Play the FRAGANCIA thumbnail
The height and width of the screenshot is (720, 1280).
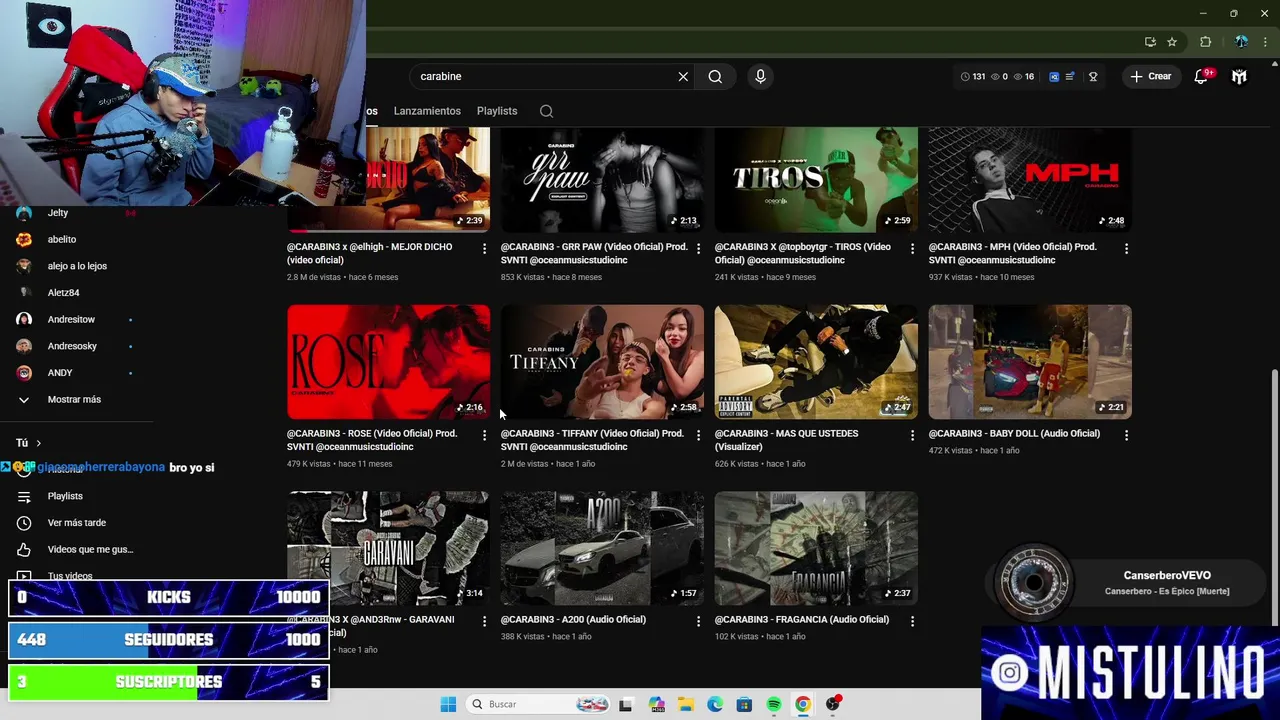tap(816, 548)
